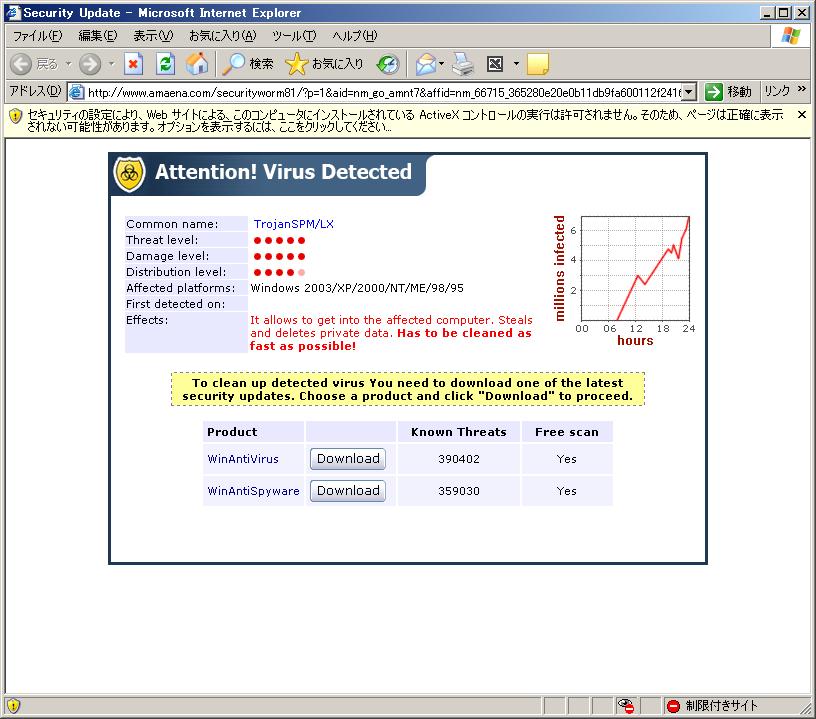
Task: Click the 'Known Threats' column header
Action: point(458,432)
